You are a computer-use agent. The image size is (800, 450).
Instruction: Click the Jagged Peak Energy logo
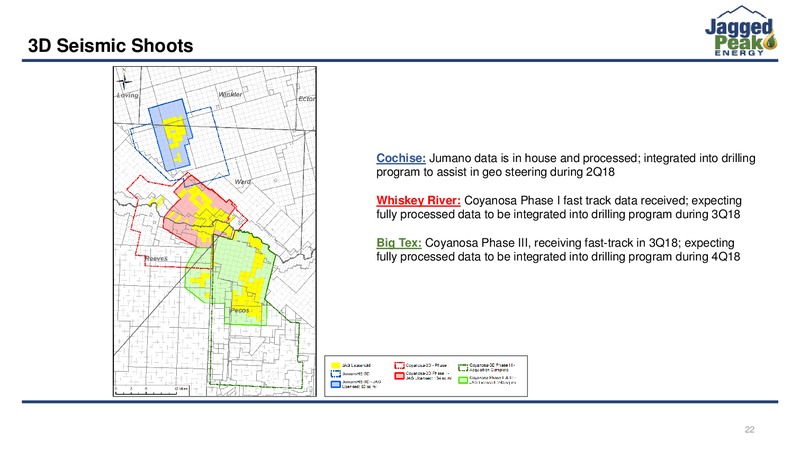pyautogui.click(x=740, y=31)
